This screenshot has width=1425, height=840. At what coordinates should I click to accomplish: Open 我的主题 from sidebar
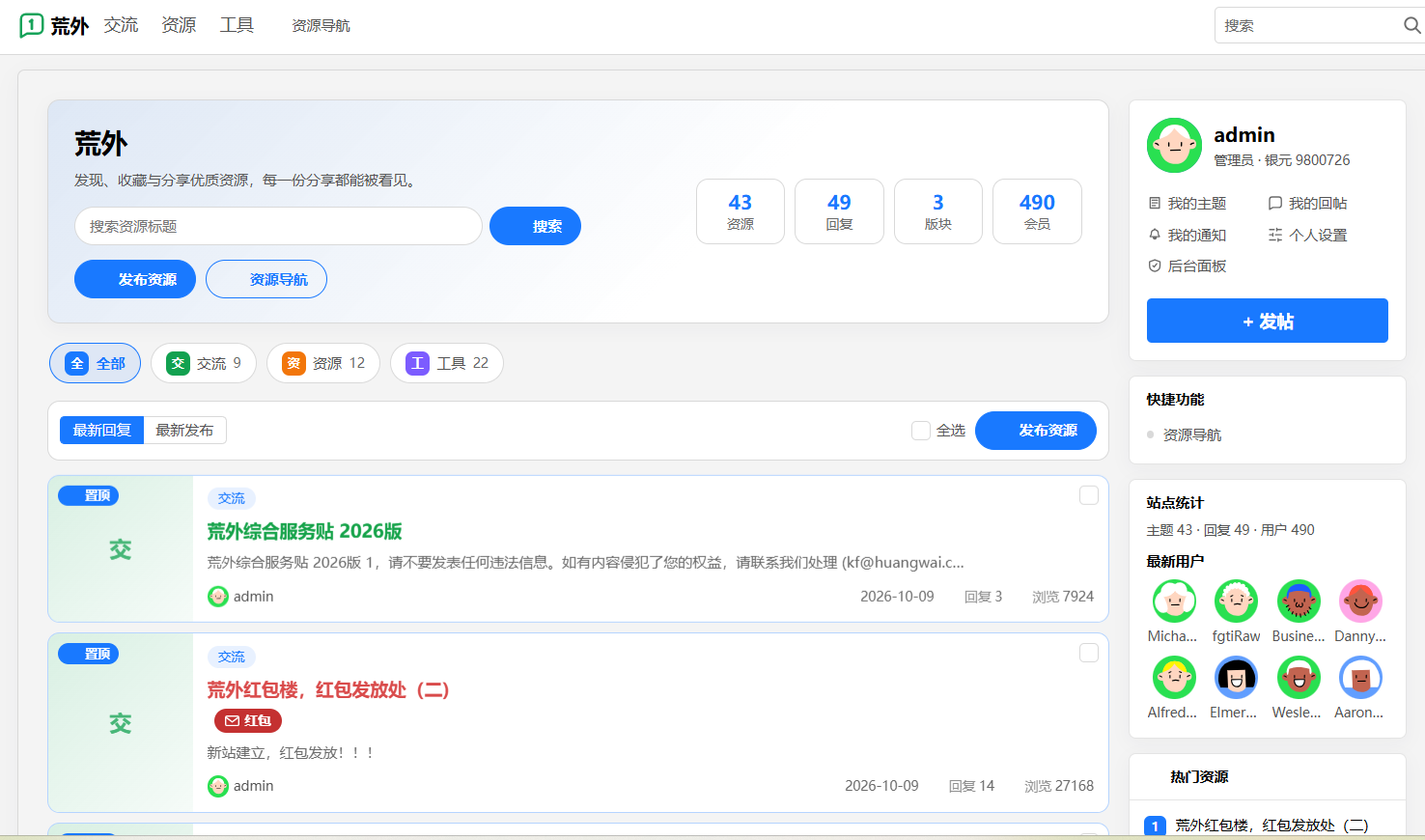click(1187, 203)
